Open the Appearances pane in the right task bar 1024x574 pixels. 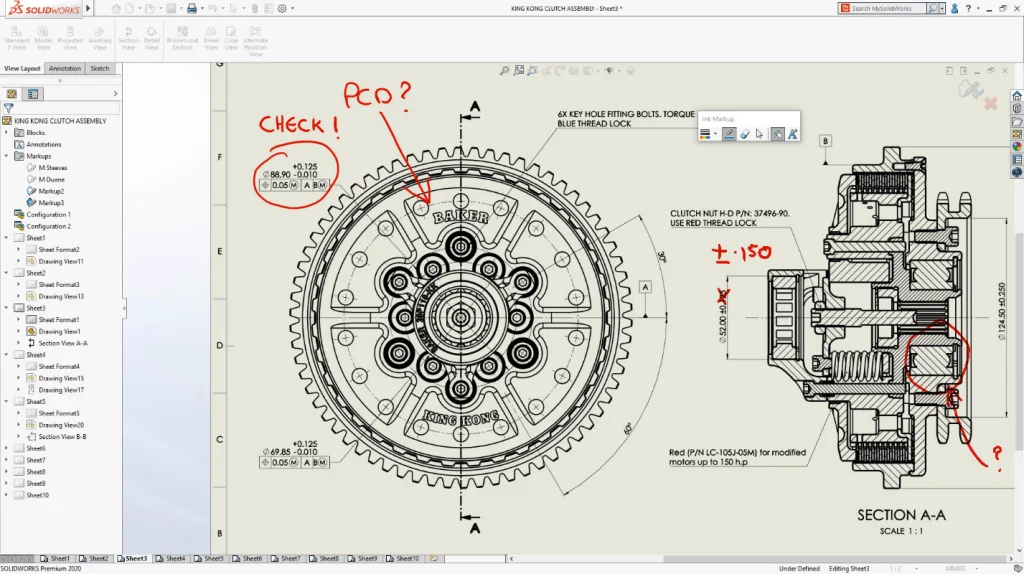click(1017, 145)
